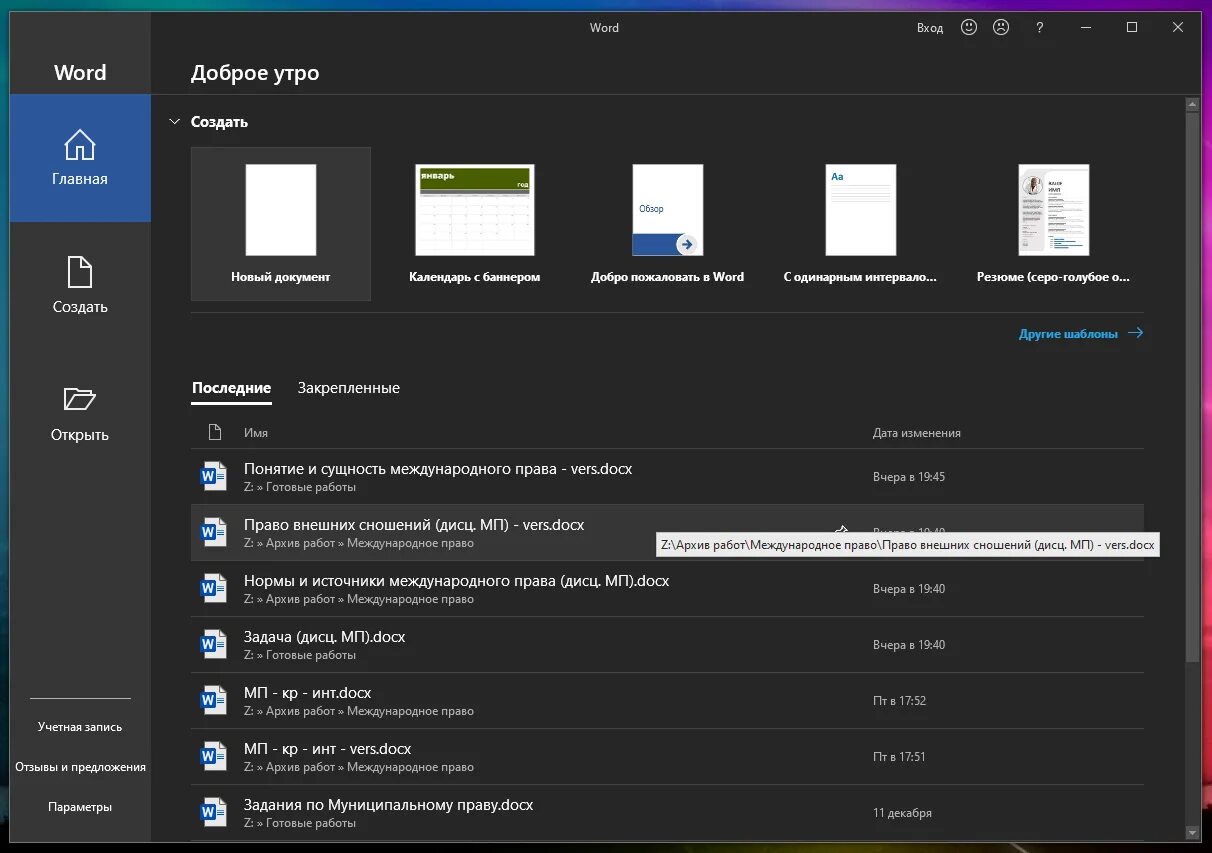Create a Новый документ blank document
This screenshot has height=853, width=1212.
tap(281, 224)
